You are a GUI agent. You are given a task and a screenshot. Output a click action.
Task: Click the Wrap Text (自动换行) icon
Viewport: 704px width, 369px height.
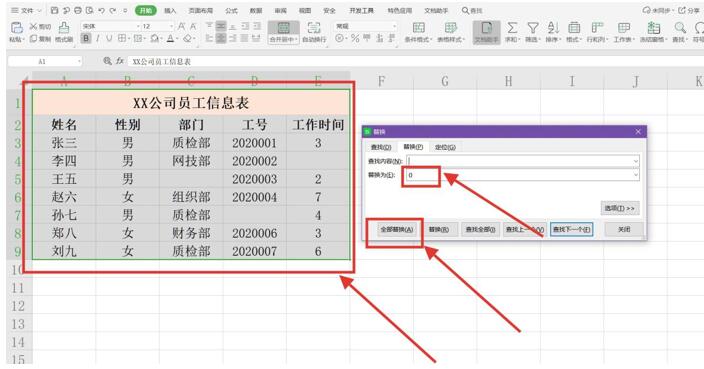314,28
